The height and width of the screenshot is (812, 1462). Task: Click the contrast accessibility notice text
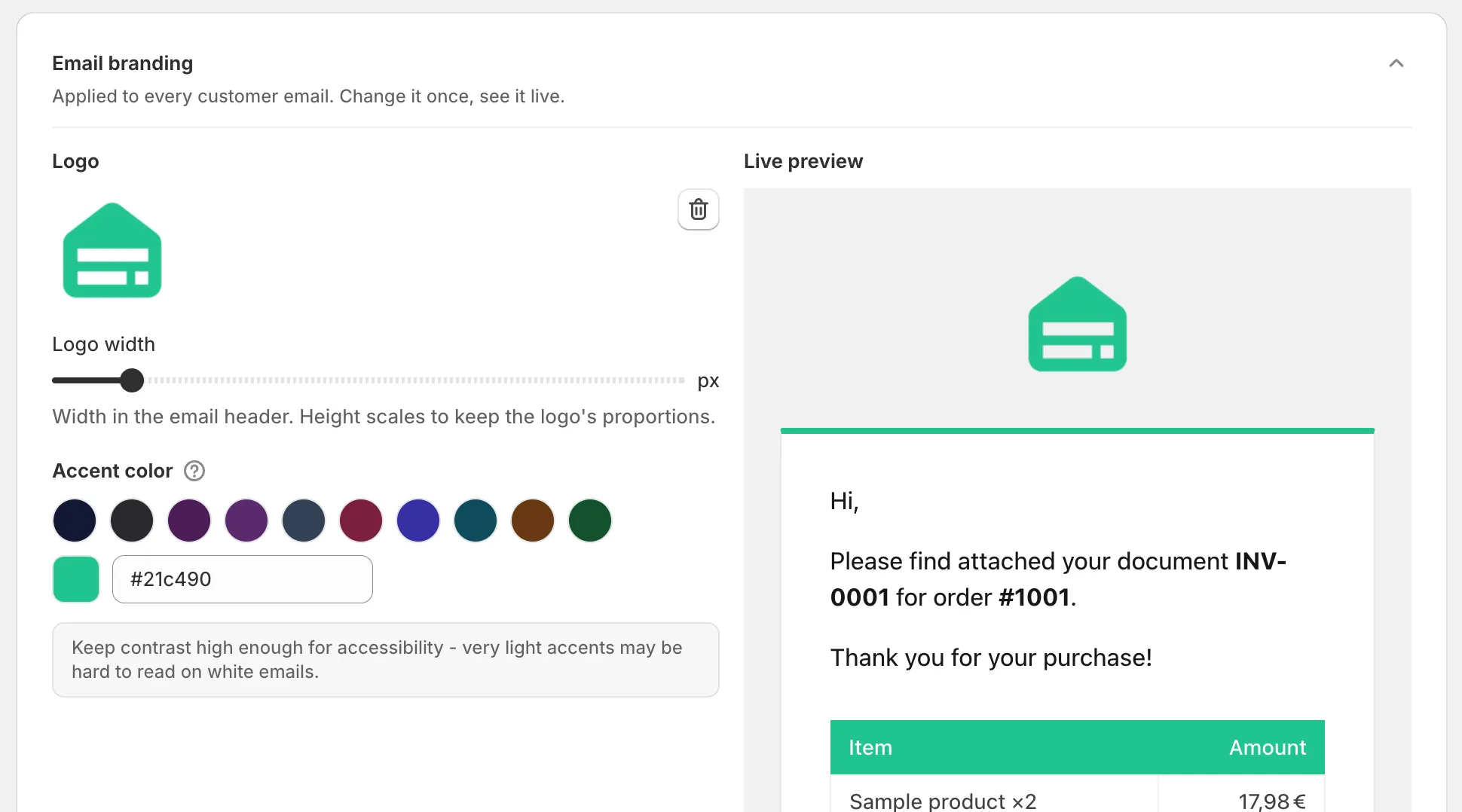[x=377, y=660]
